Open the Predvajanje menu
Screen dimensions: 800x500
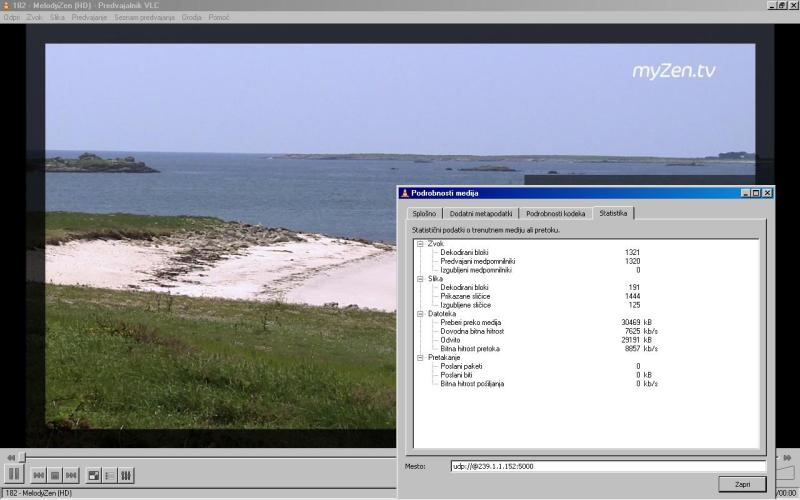click(90, 17)
